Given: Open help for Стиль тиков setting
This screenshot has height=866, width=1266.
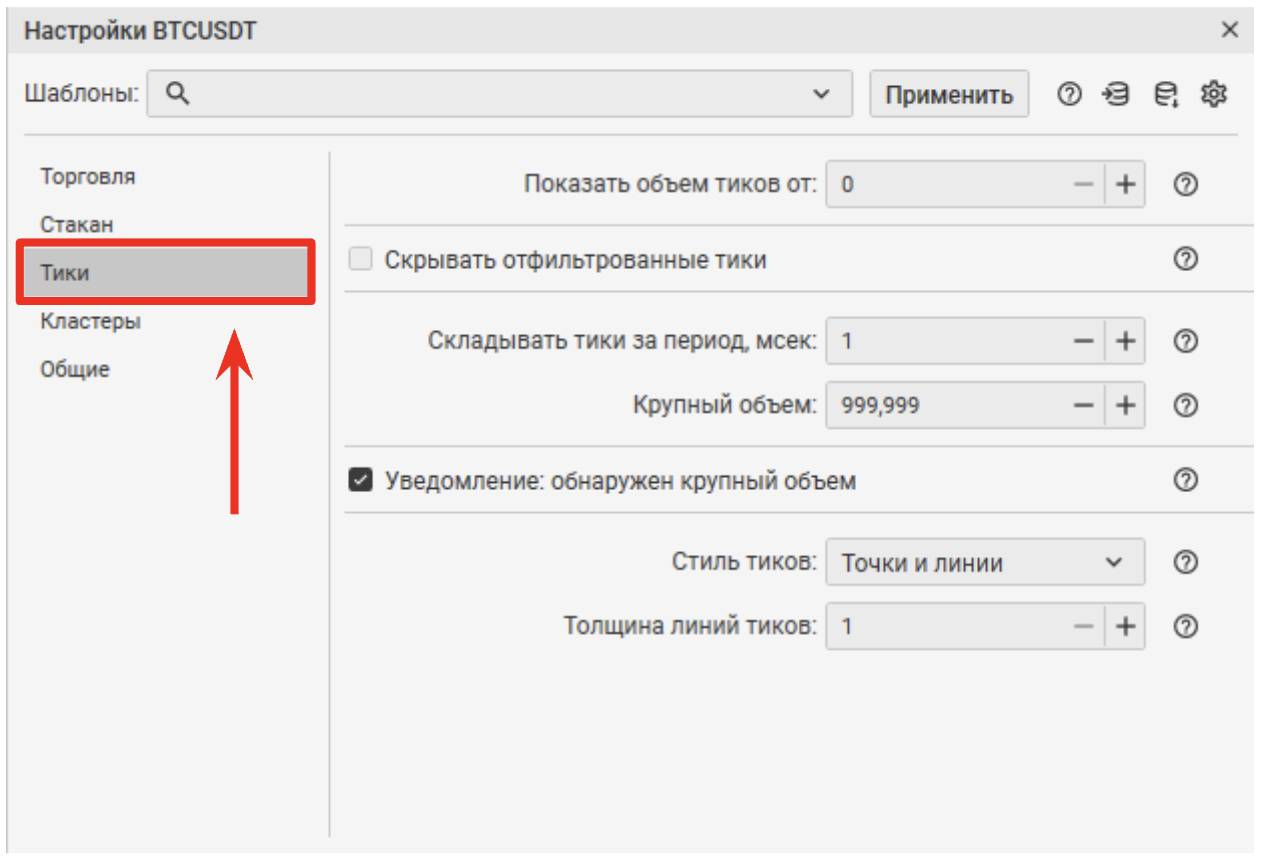Looking at the screenshot, I should [1185, 562].
